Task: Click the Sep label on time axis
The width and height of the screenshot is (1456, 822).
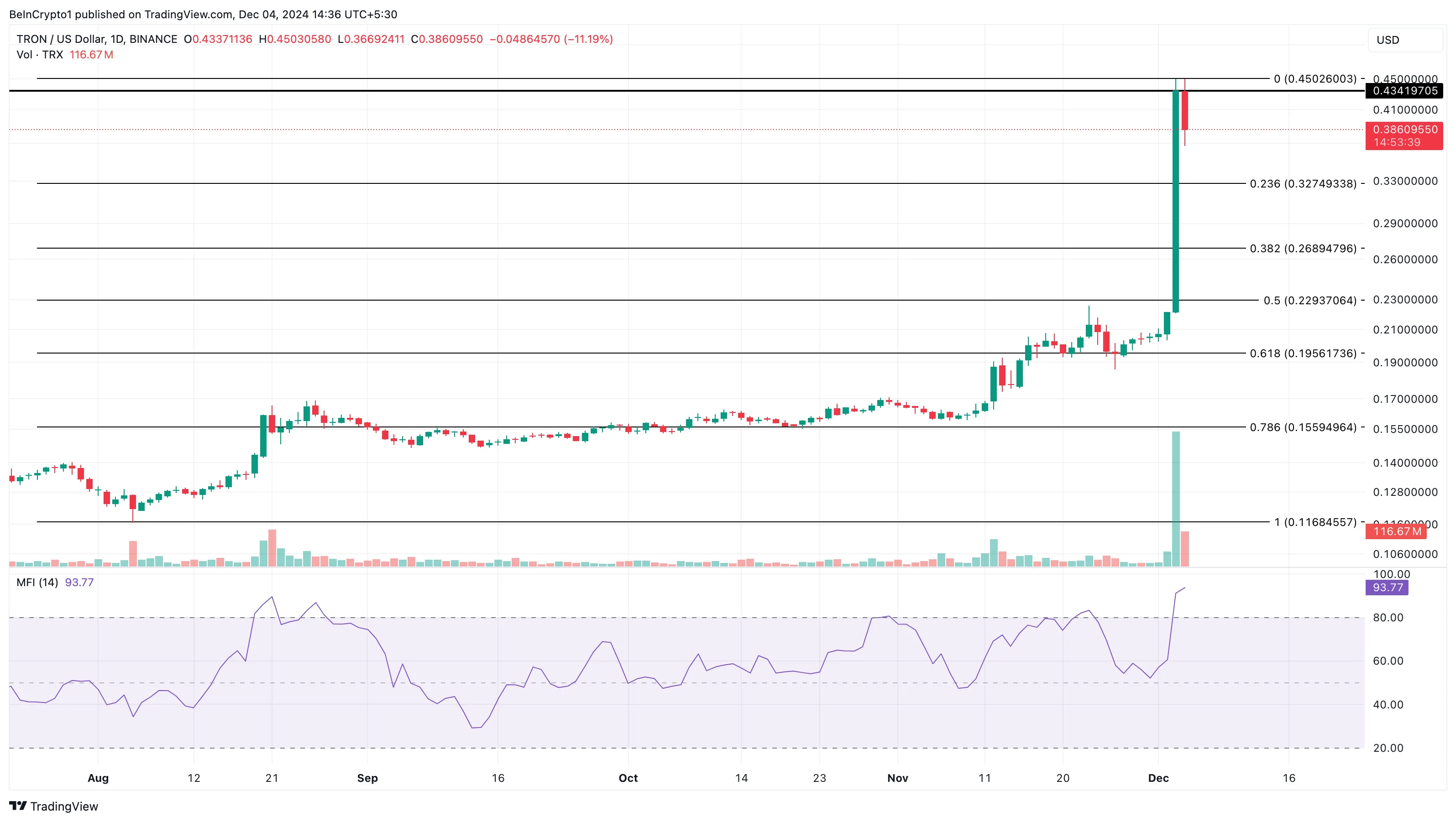Action: point(367,778)
